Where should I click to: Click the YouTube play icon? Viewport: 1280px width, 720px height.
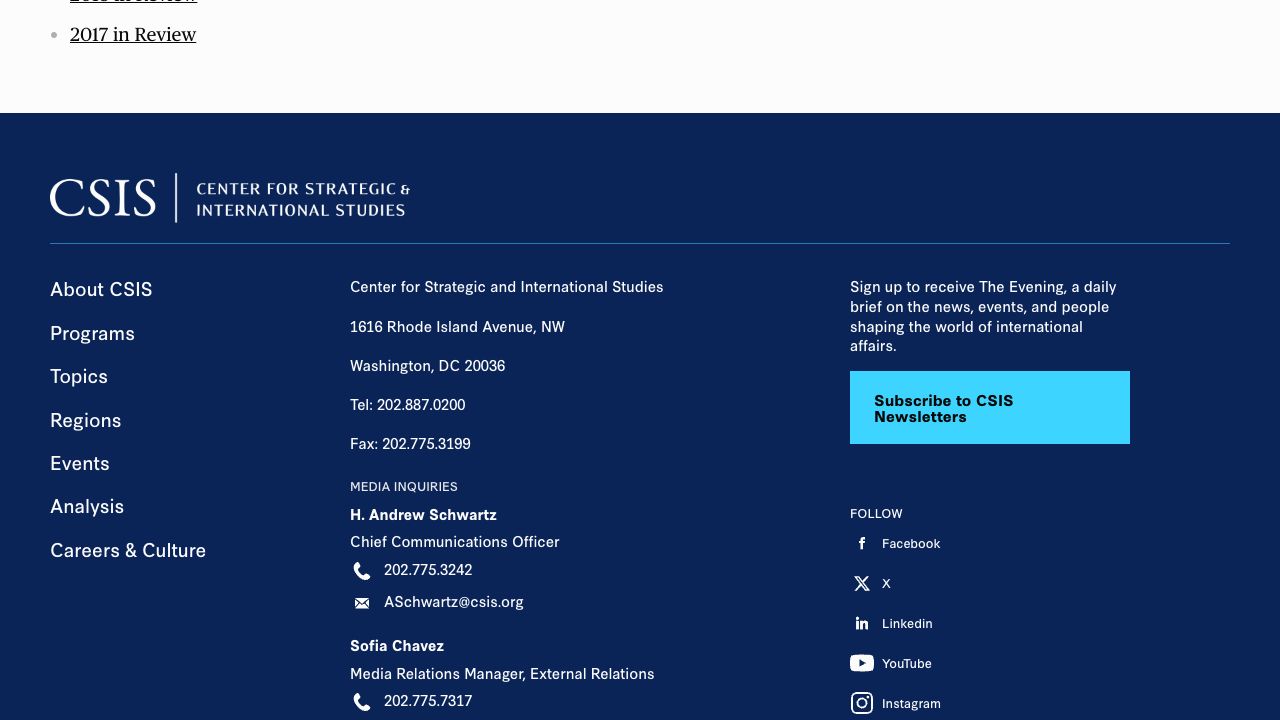(x=862, y=663)
